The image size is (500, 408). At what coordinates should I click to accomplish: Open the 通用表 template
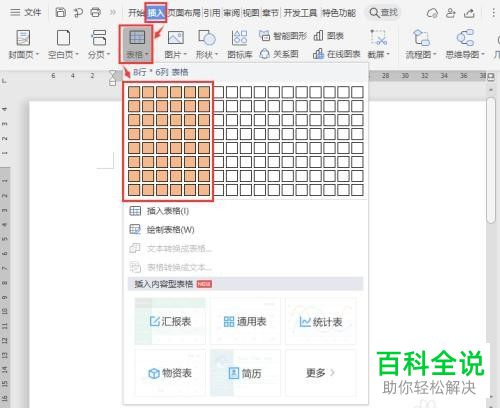[x=245, y=321]
